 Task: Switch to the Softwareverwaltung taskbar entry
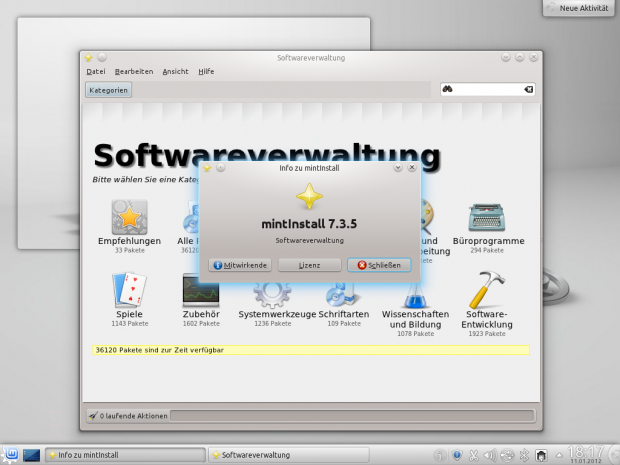point(288,455)
